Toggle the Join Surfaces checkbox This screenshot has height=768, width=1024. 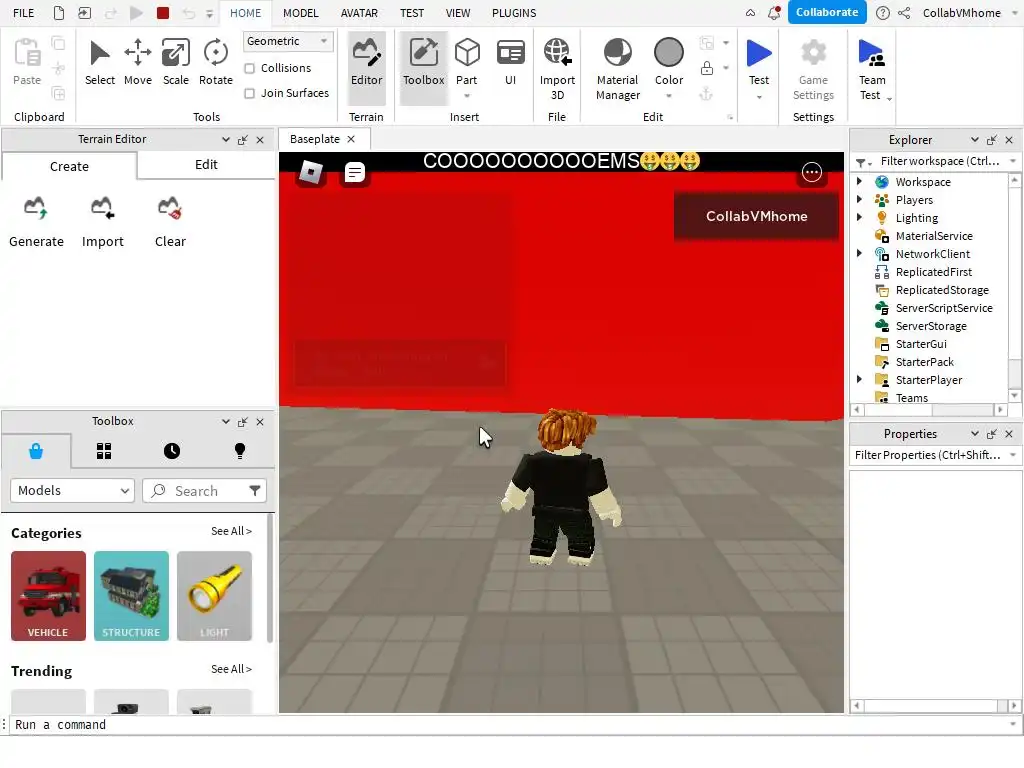click(x=249, y=93)
